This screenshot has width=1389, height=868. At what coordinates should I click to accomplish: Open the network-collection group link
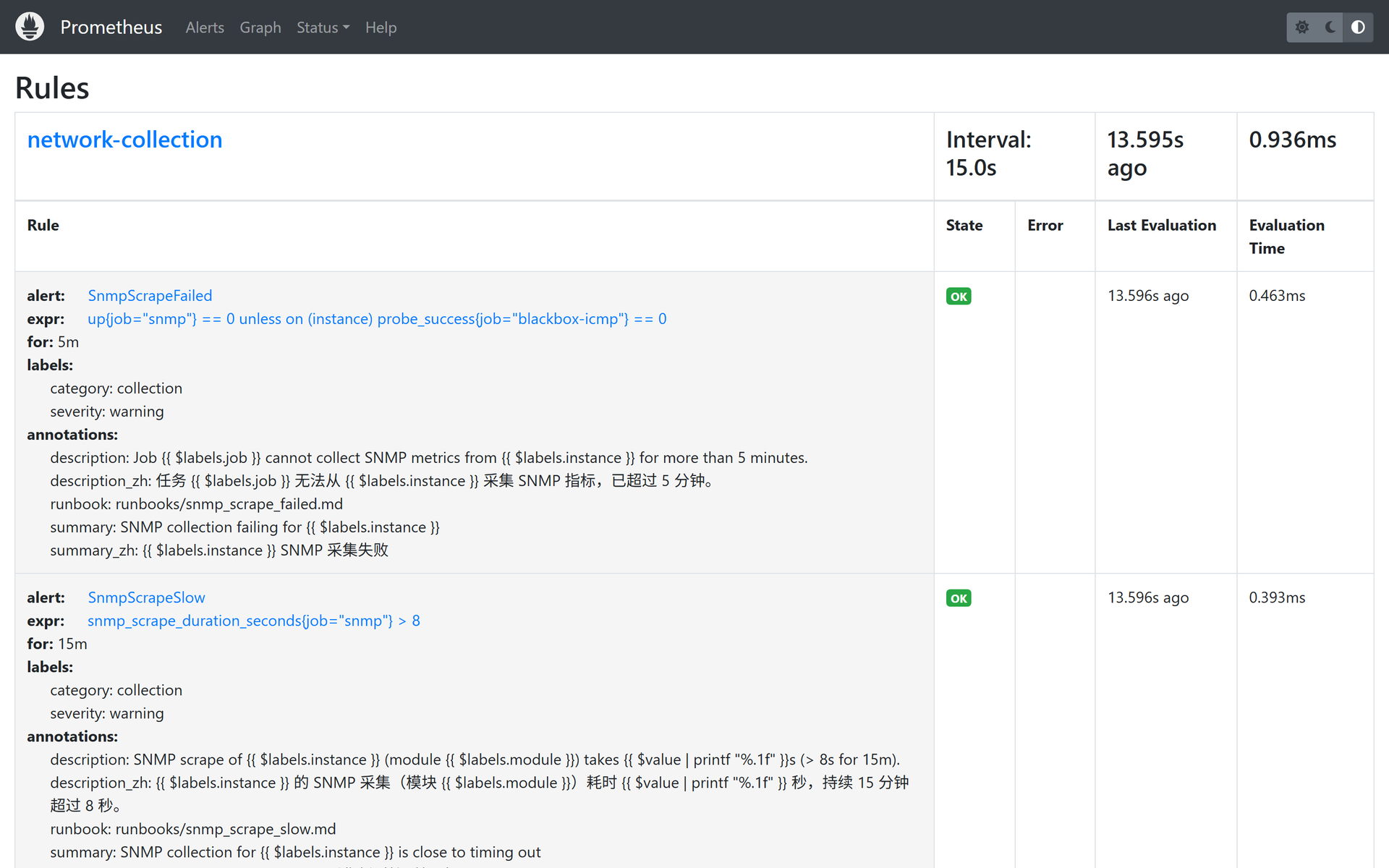point(124,140)
